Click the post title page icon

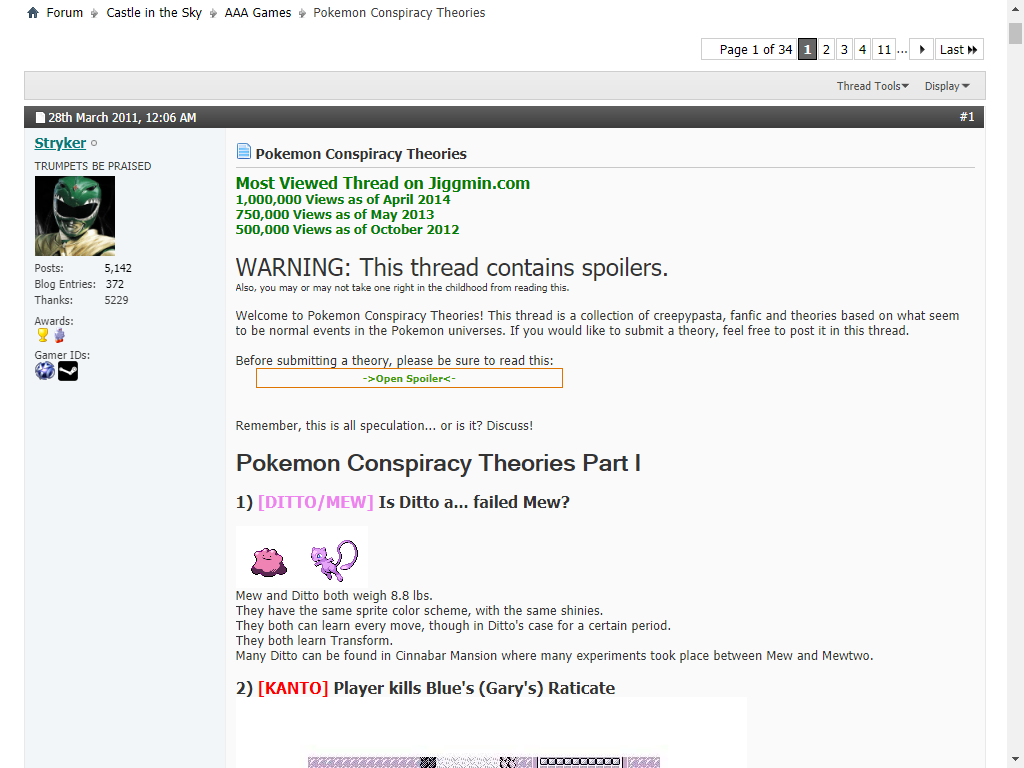point(244,152)
